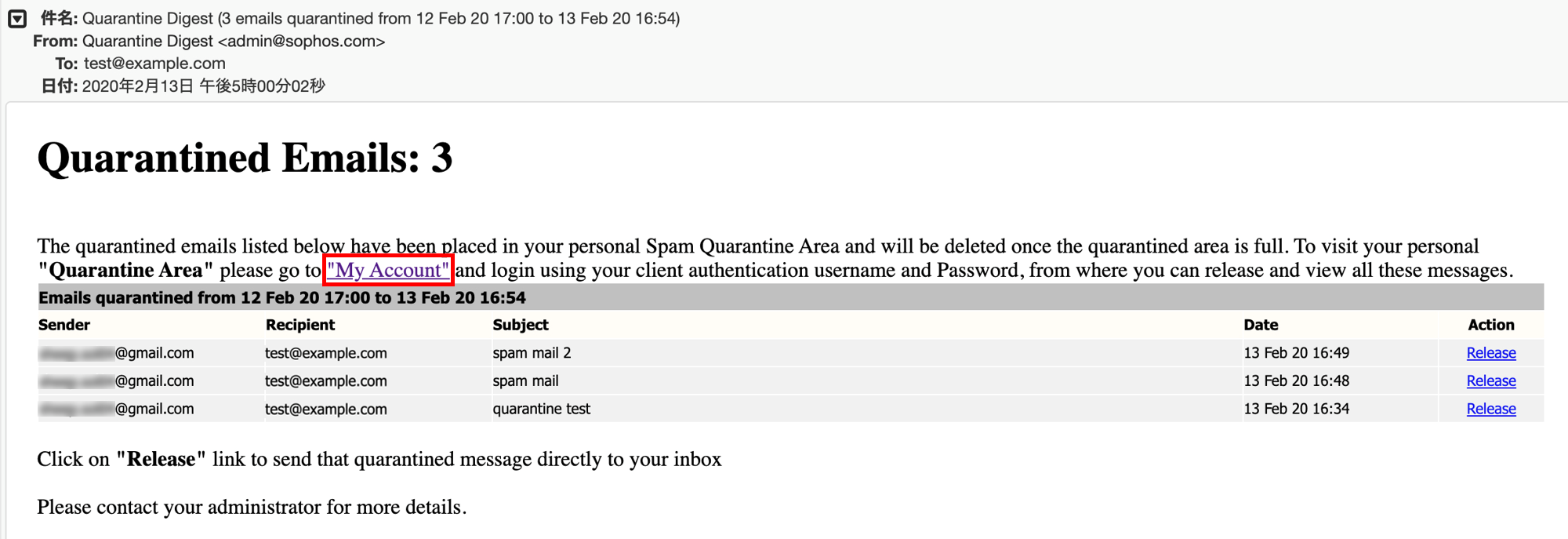This screenshot has width=1568, height=539.
Task: Click the gray quarantine period banner row
Action: pos(791,297)
